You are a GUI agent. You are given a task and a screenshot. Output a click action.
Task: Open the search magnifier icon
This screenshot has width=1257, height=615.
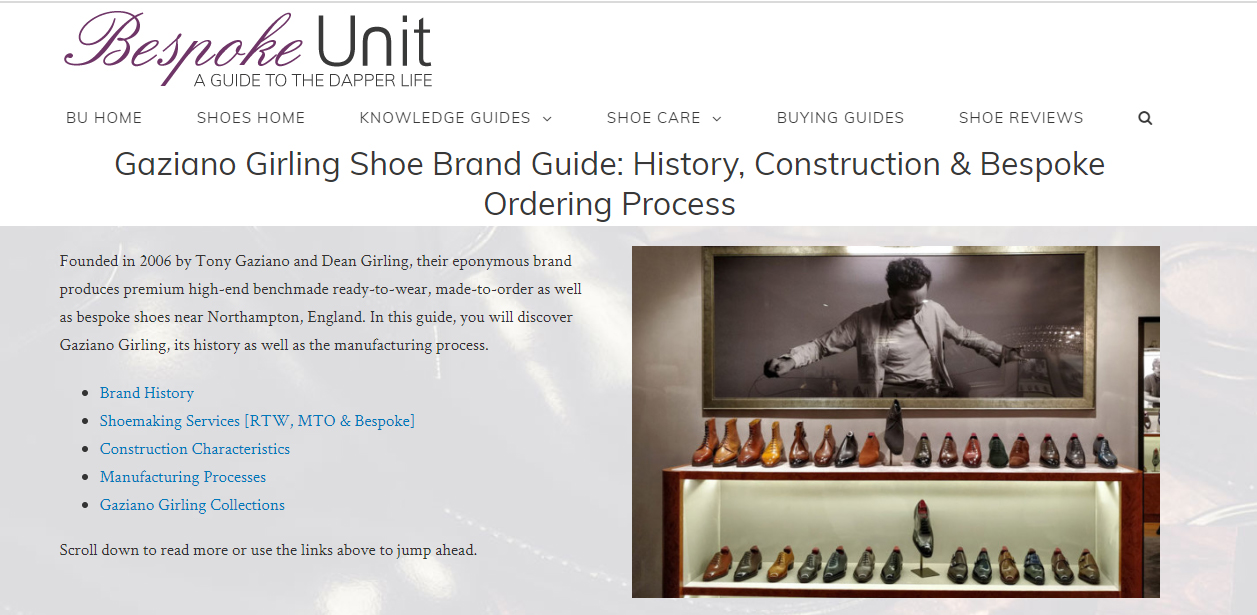point(1145,118)
